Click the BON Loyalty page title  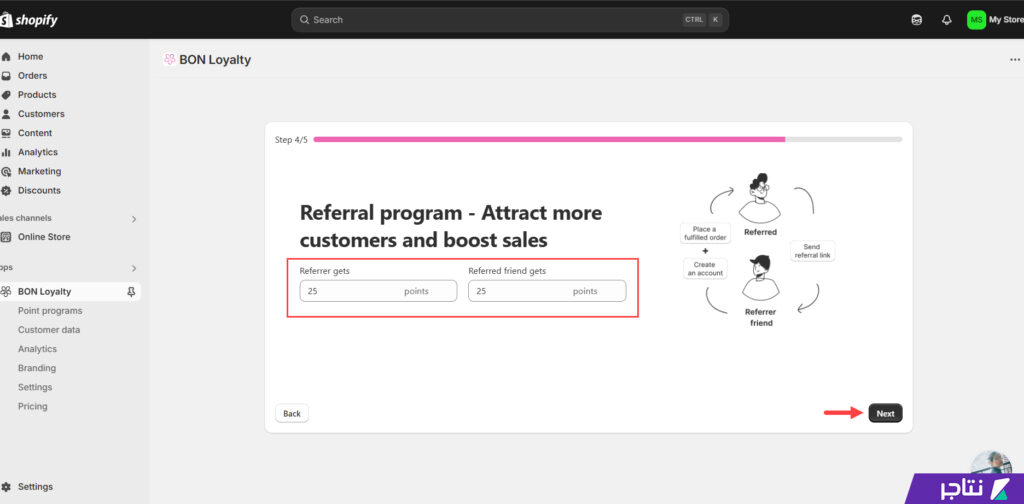click(x=215, y=60)
